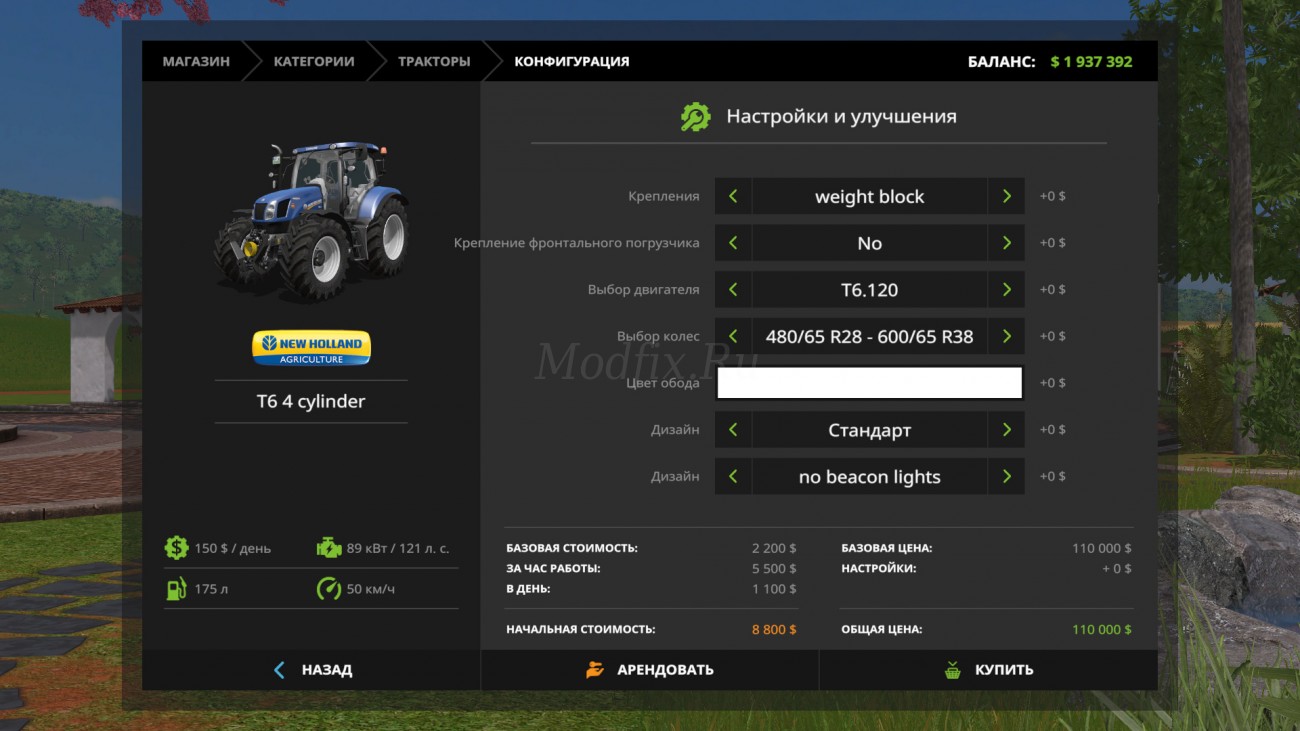
Task: Click the 150 $ / день upkeep text
Action: click(232, 548)
